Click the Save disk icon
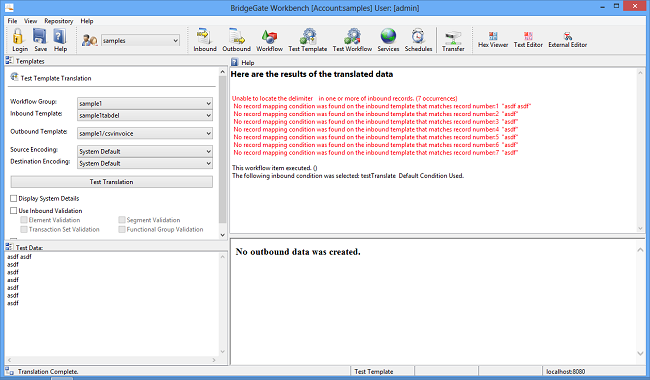The image size is (650, 380). [x=40, y=36]
